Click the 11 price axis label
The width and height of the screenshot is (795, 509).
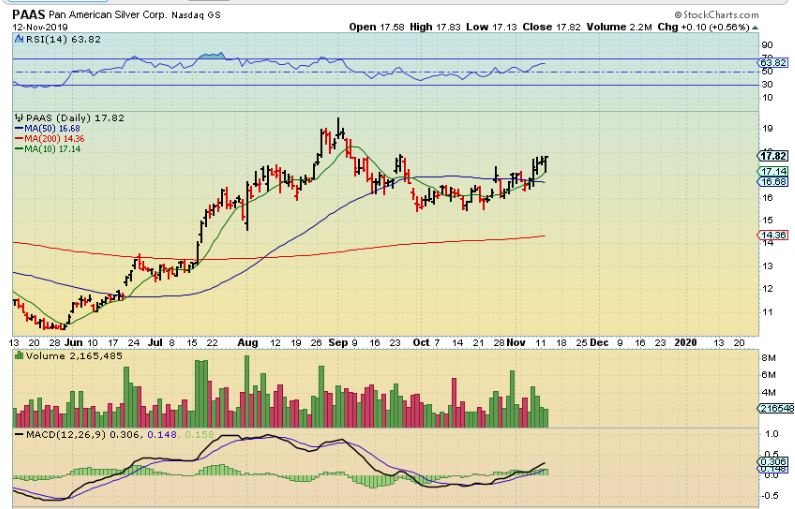768,312
